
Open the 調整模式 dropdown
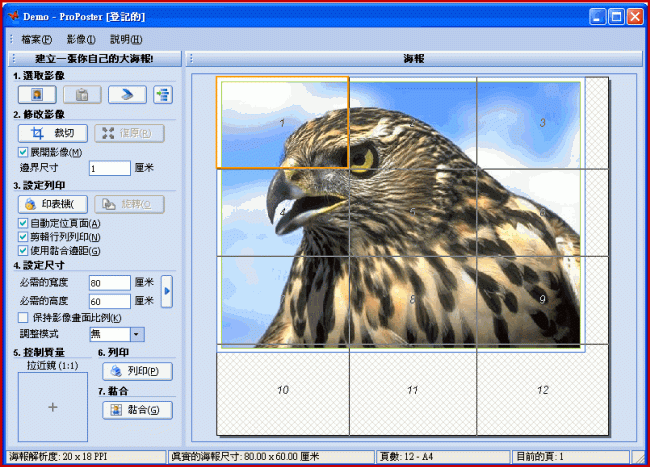point(137,334)
